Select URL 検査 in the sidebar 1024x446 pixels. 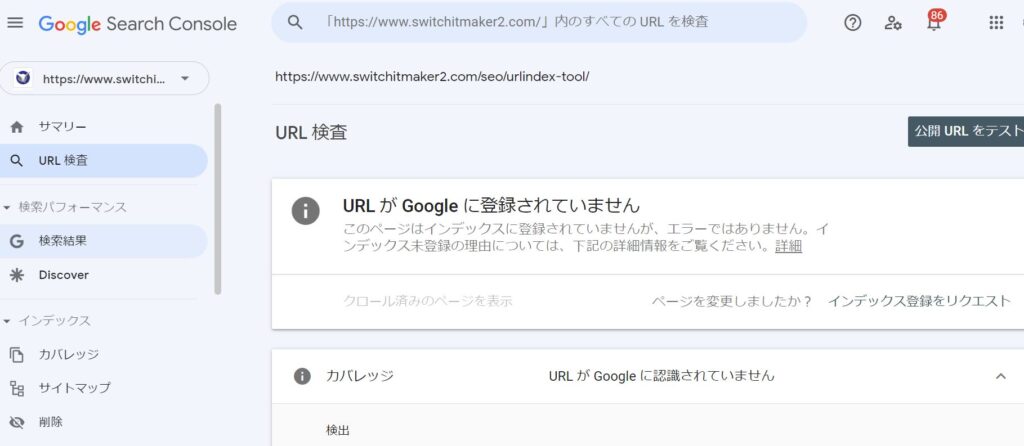tap(104, 161)
